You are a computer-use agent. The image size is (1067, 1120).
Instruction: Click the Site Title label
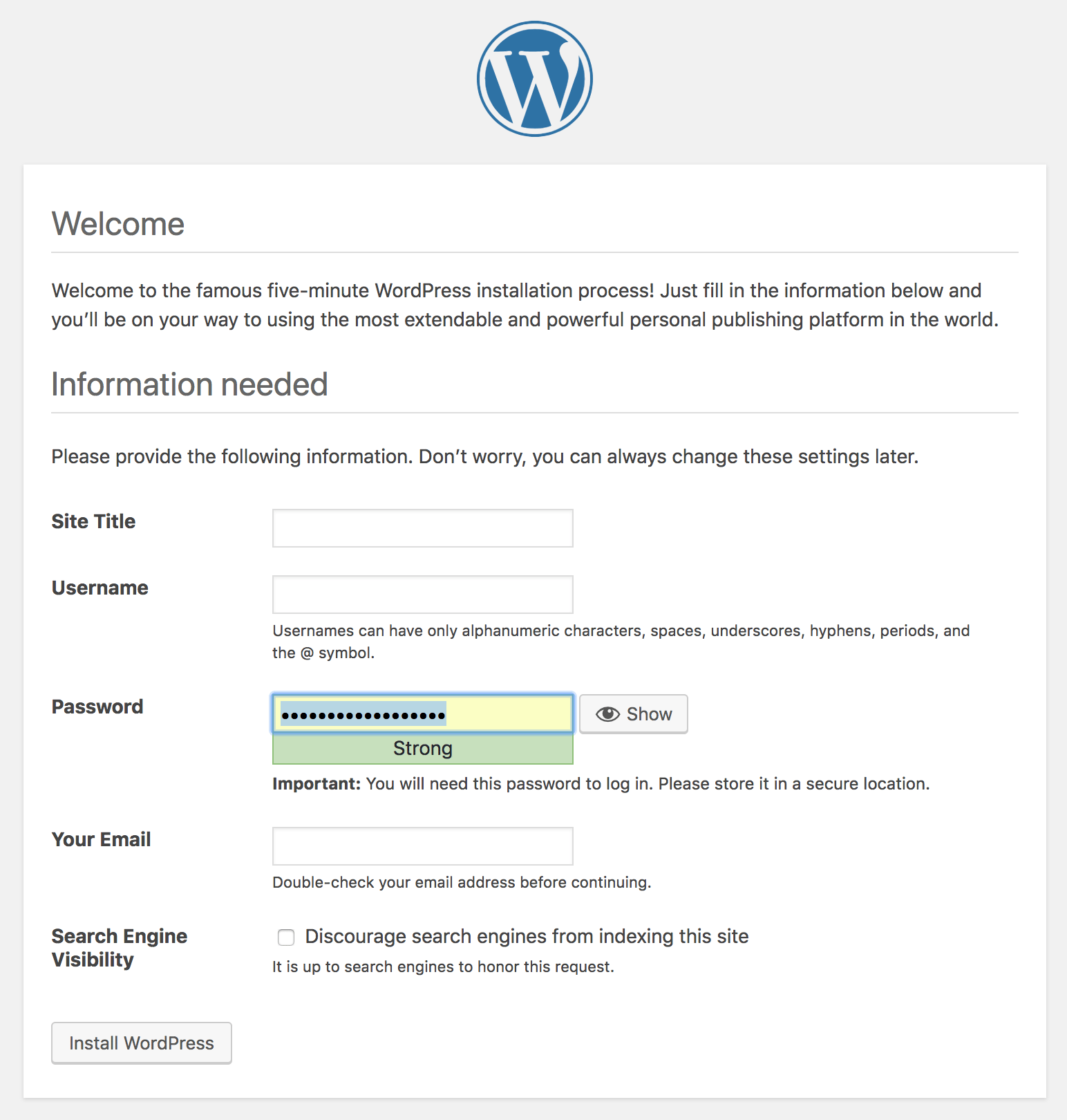(93, 521)
